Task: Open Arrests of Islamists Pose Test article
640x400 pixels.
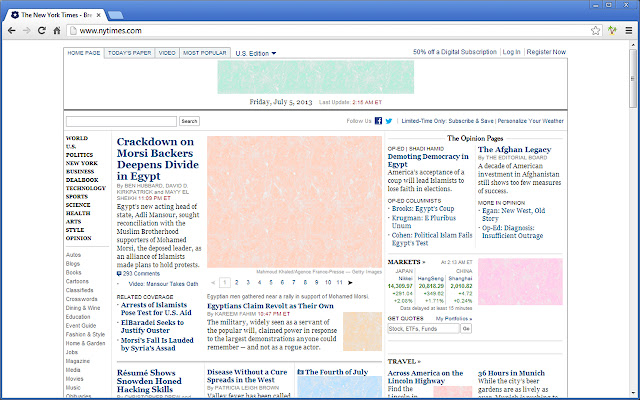Action: click(x=156, y=309)
